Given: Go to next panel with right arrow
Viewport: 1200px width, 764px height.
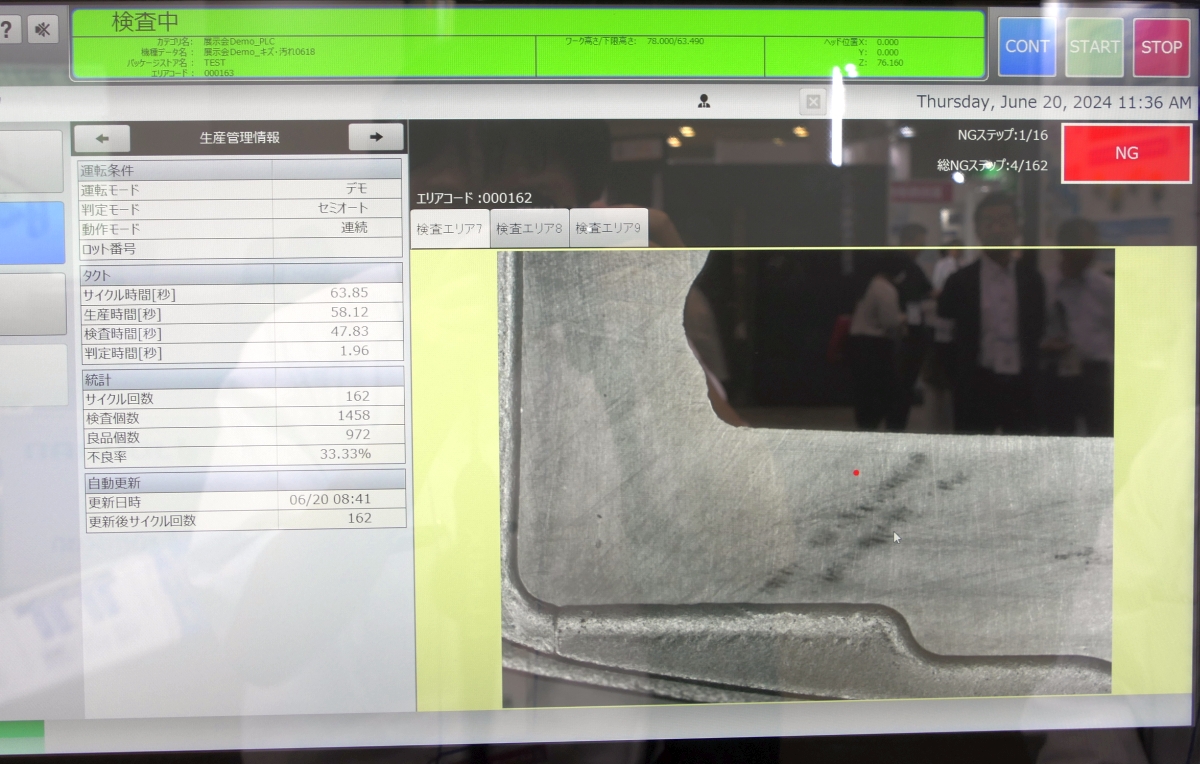Looking at the screenshot, I should tap(376, 138).
